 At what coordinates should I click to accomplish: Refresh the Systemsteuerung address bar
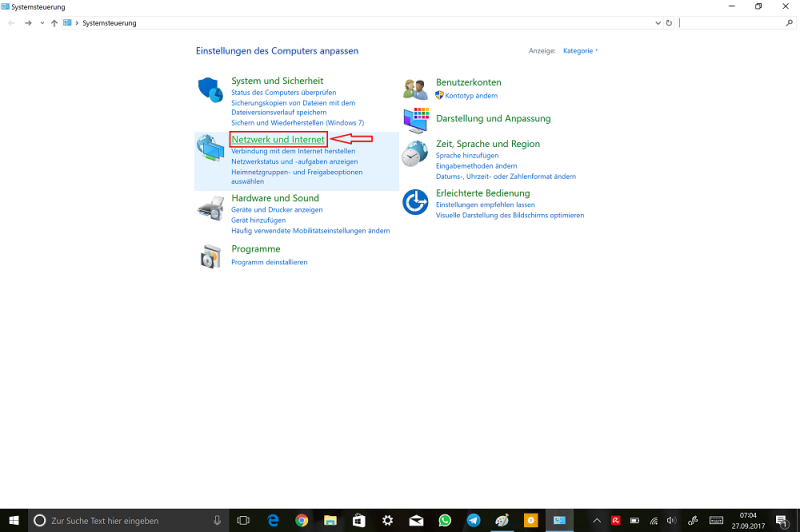(x=669, y=23)
